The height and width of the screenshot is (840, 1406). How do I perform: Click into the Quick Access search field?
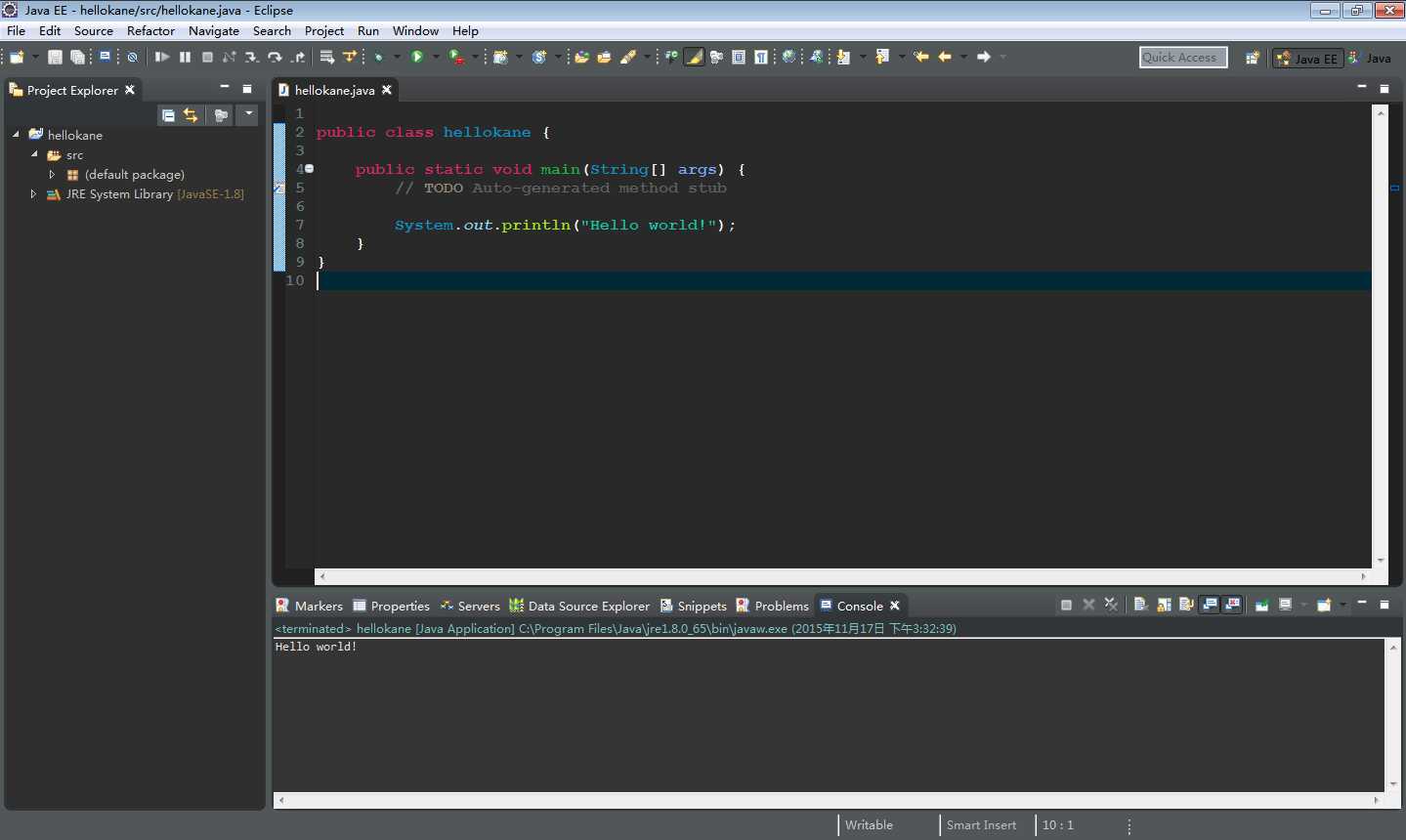[1182, 58]
